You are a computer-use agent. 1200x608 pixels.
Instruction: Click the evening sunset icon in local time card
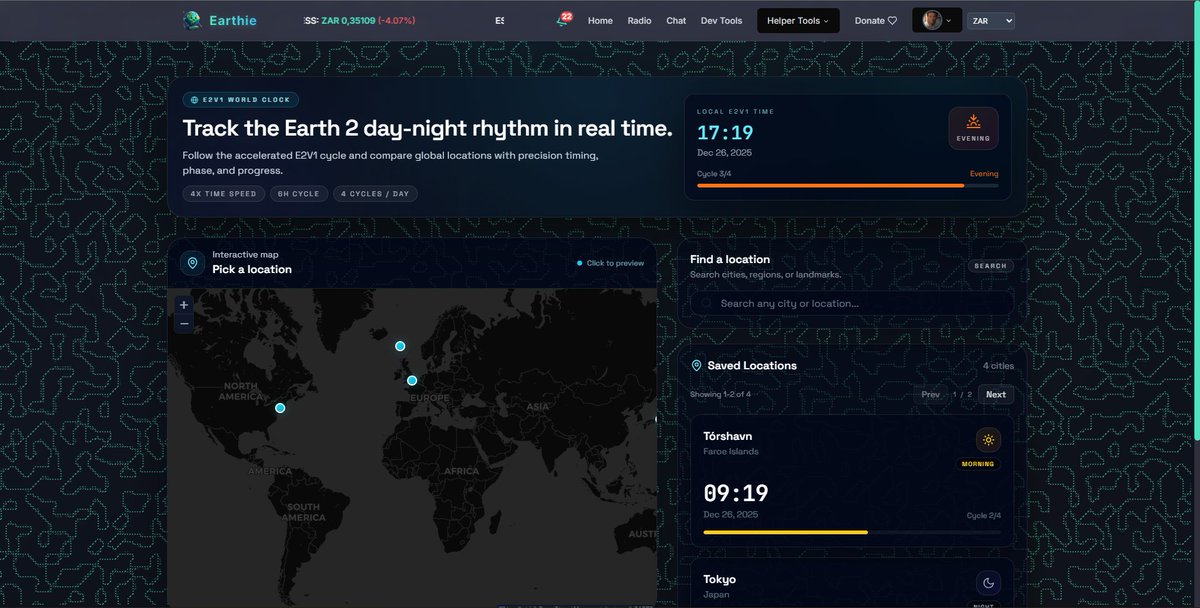973,121
